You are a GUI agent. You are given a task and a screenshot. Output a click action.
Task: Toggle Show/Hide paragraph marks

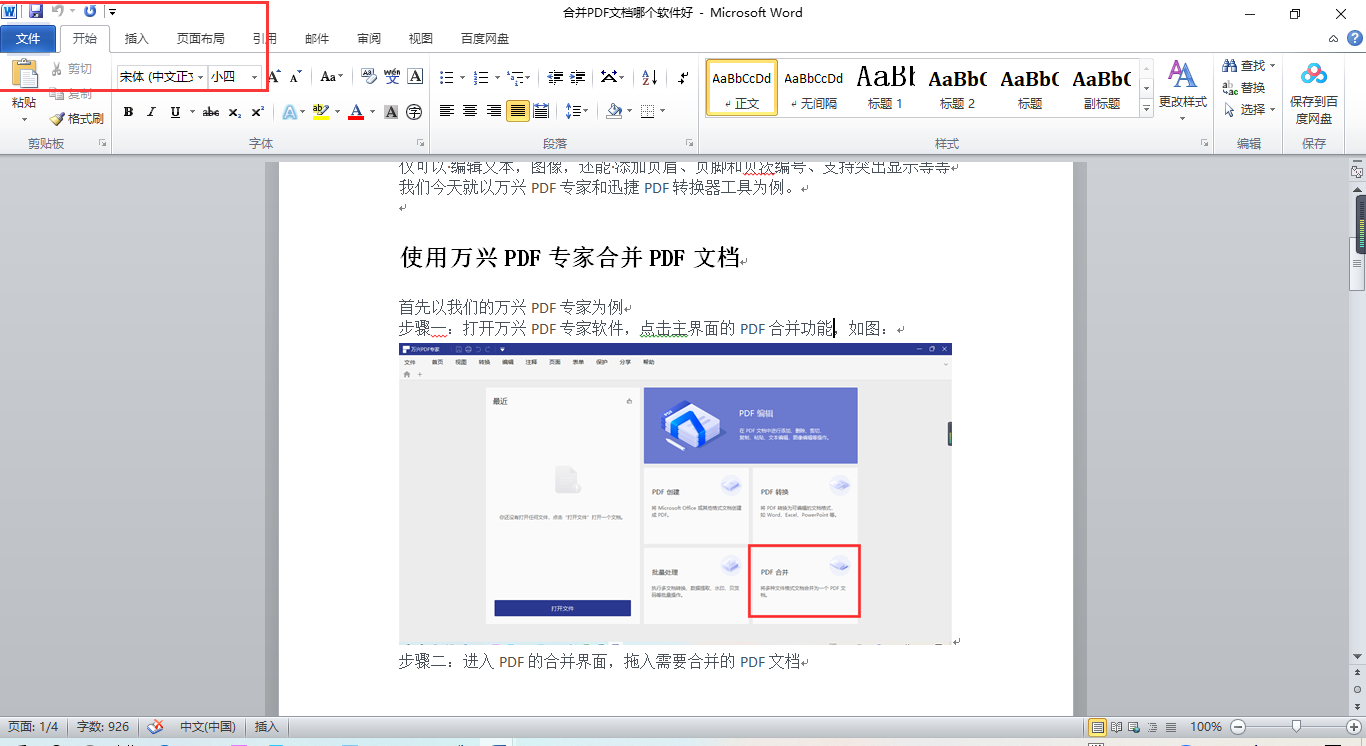[x=683, y=77]
